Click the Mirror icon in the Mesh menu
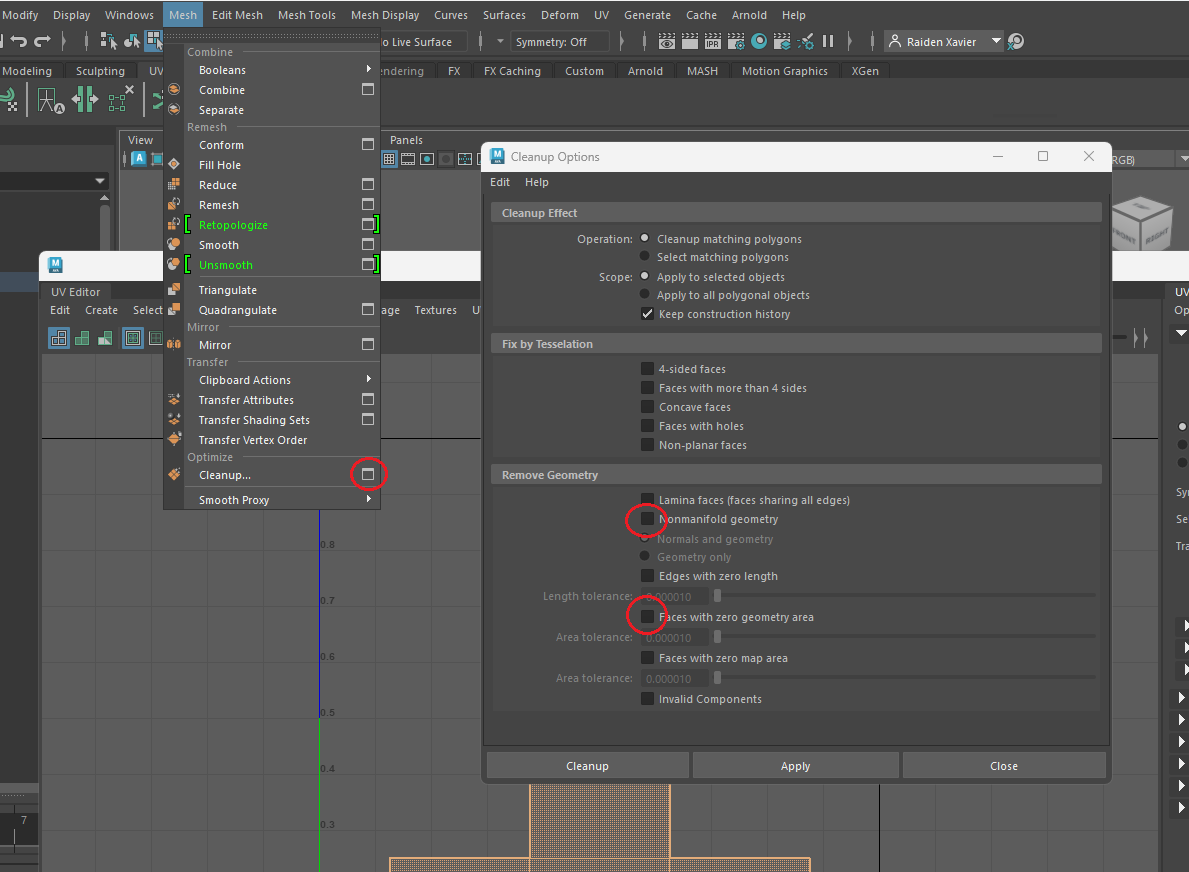1189x872 pixels. tap(174, 344)
